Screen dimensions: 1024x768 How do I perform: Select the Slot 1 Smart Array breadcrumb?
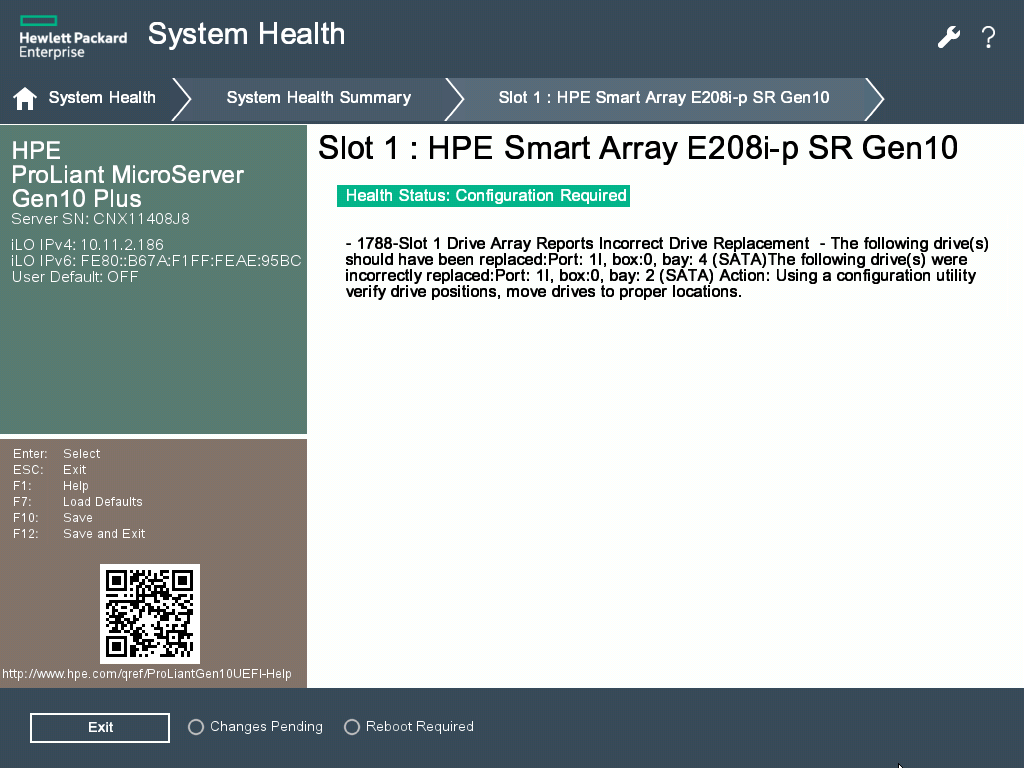(x=664, y=97)
